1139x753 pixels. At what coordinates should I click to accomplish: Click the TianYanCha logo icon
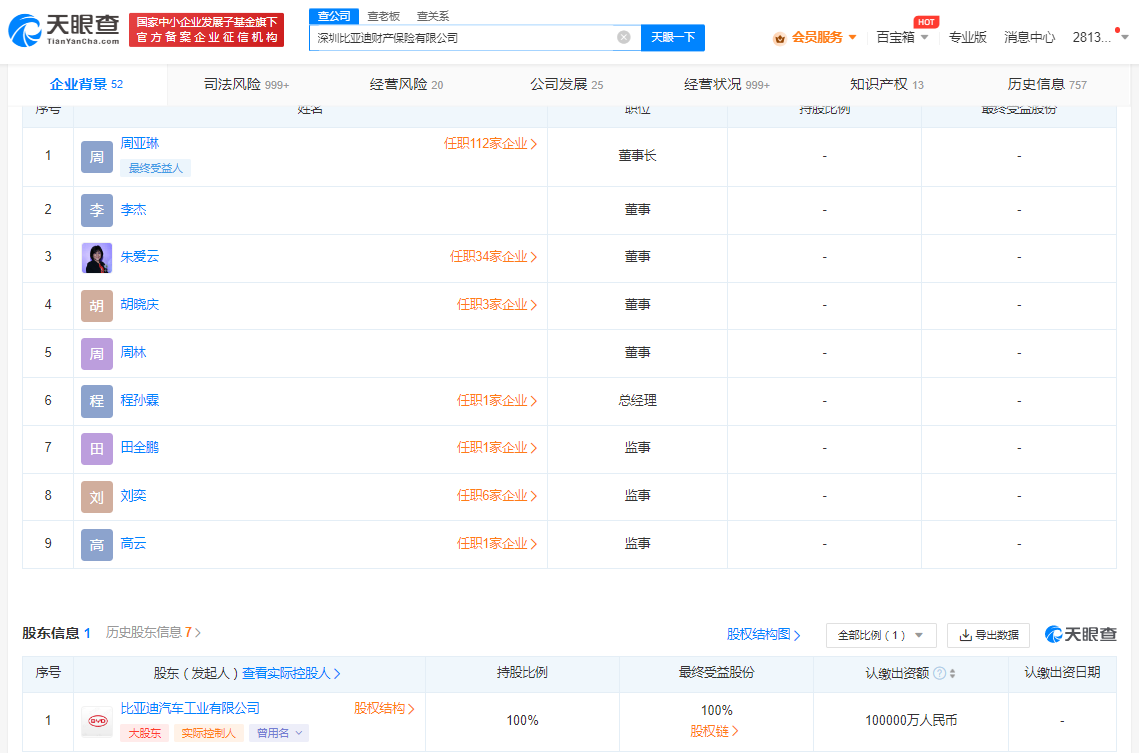coord(26,30)
